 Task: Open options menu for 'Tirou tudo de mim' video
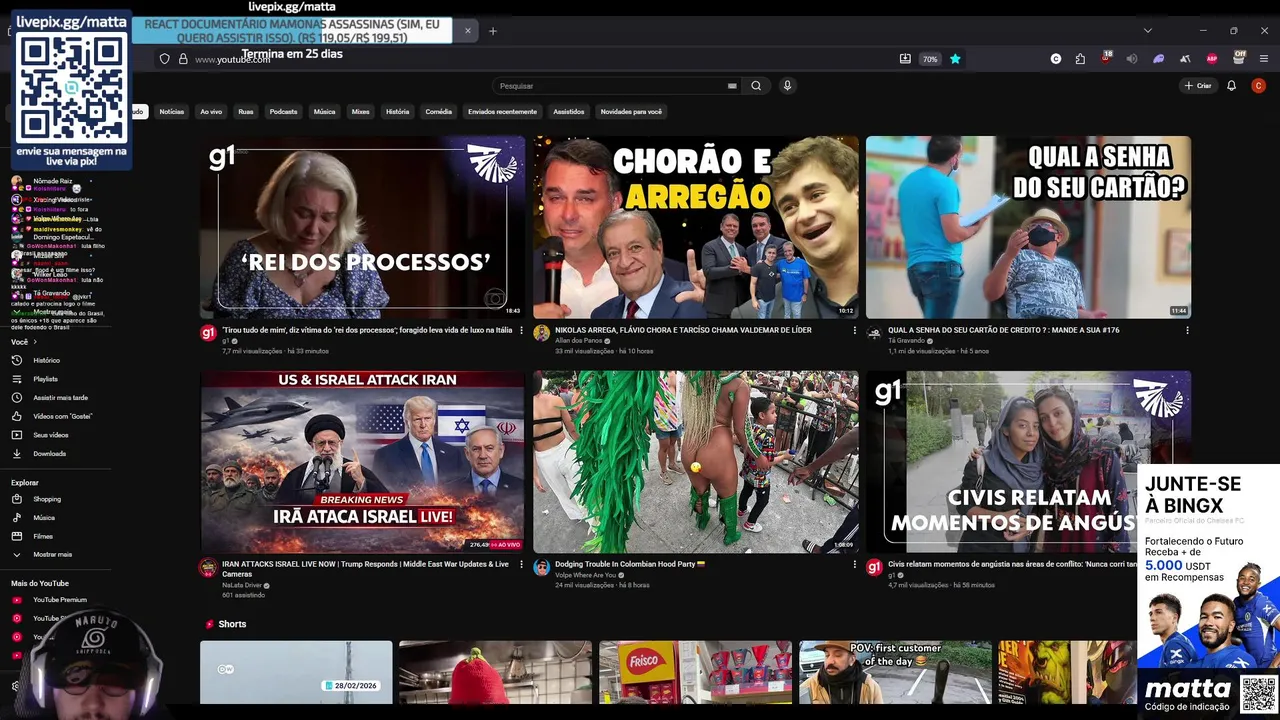pyautogui.click(x=521, y=330)
